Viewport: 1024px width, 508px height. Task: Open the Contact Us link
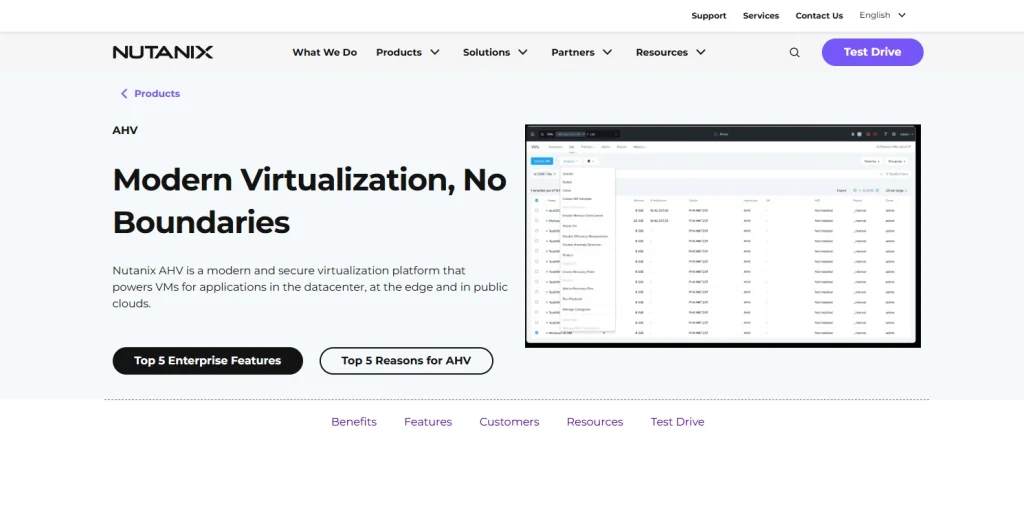(819, 16)
